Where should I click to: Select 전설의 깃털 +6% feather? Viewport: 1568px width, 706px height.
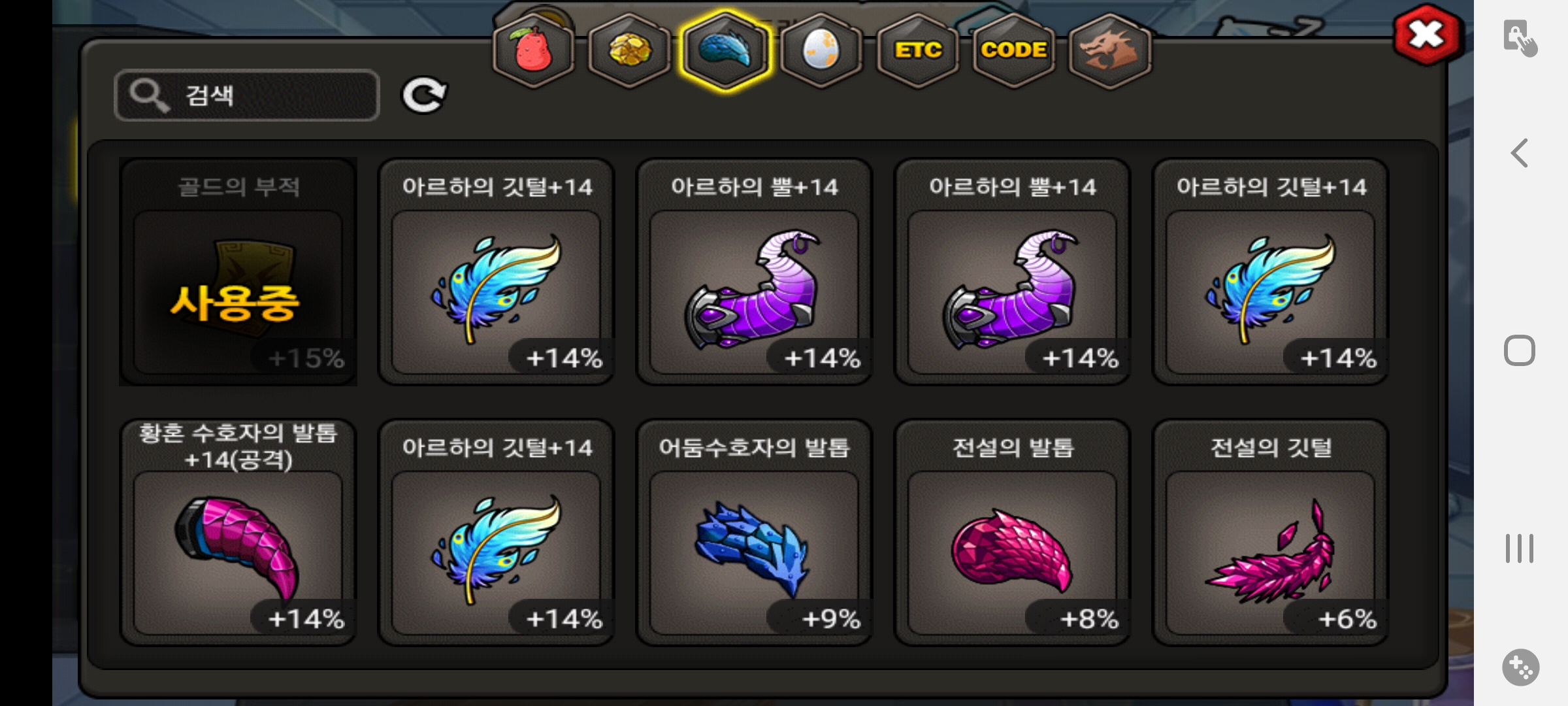[1270, 532]
